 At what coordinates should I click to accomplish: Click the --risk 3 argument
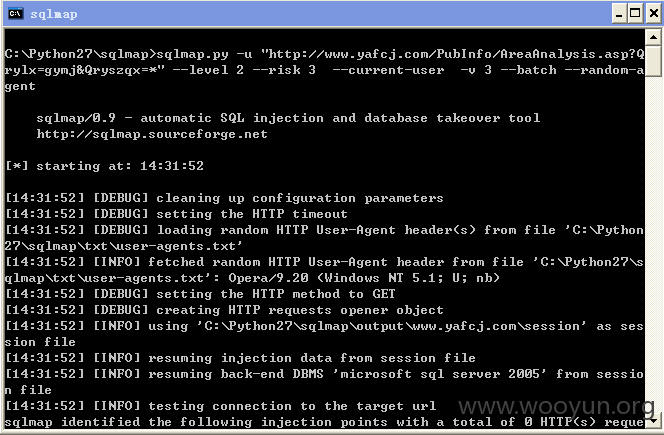coord(284,70)
